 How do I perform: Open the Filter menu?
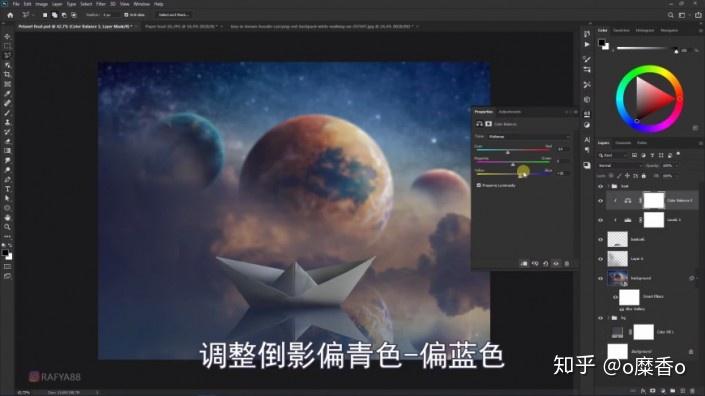coord(101,4)
